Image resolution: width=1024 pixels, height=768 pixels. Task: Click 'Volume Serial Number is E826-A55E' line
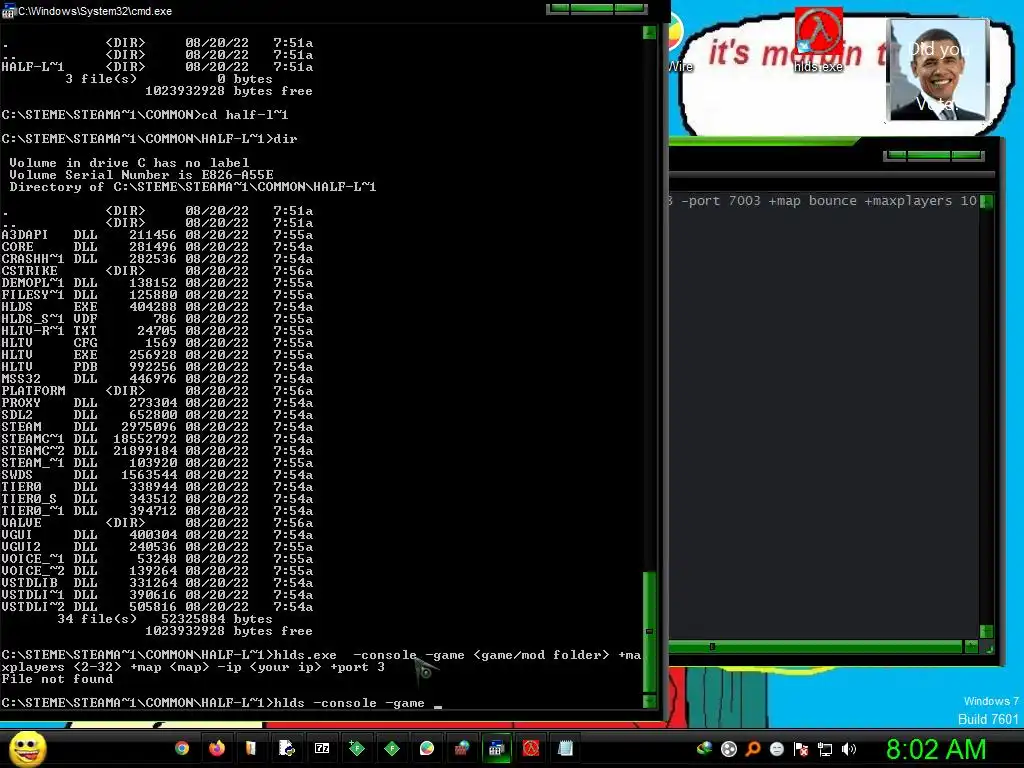pyautogui.click(x=141, y=174)
